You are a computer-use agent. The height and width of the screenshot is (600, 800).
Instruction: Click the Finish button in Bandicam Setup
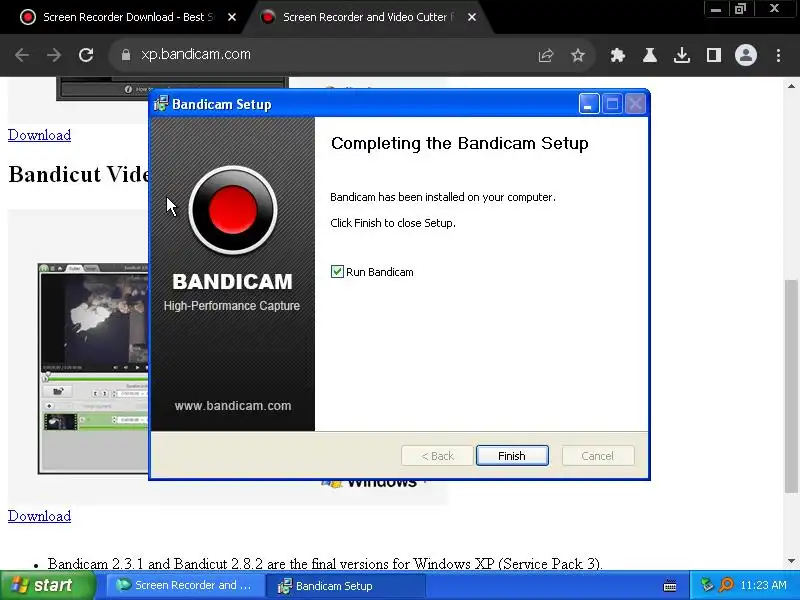pos(512,456)
